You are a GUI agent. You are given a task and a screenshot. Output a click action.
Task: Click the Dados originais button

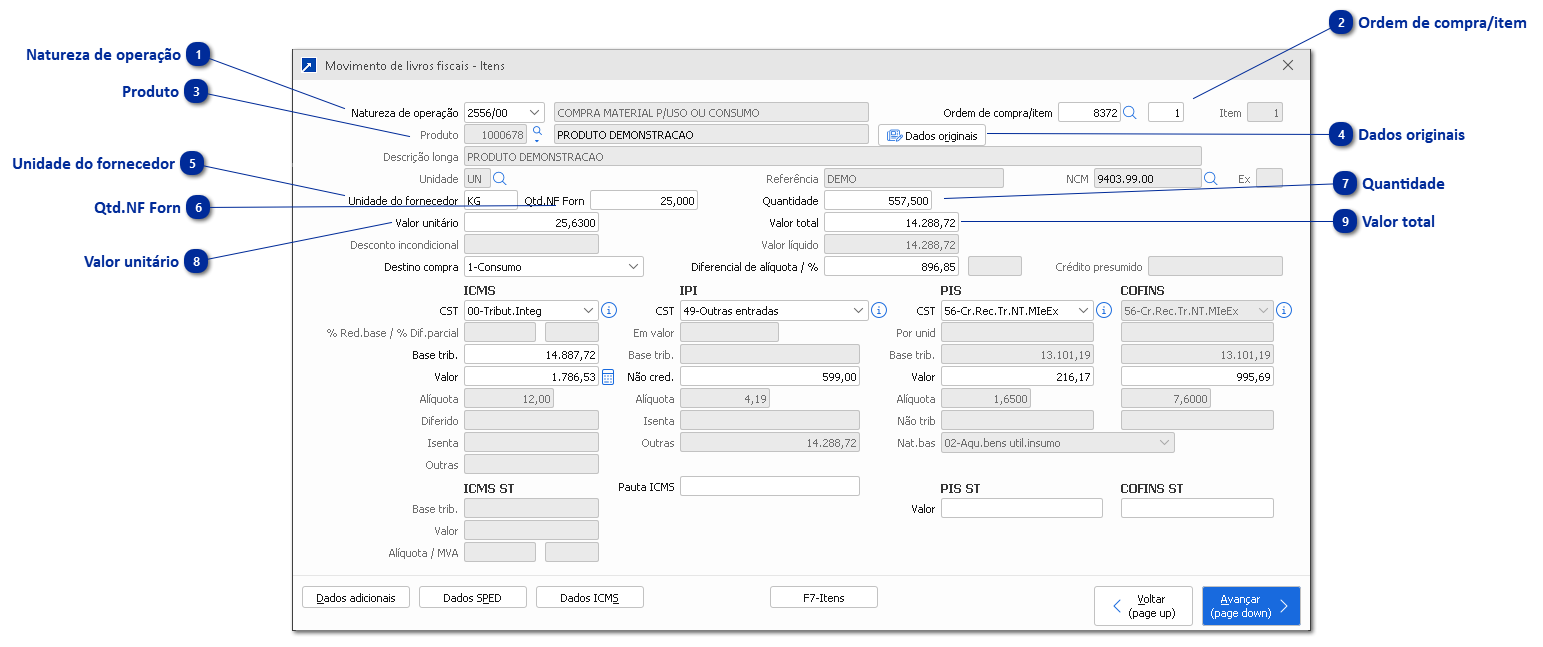tap(931, 135)
